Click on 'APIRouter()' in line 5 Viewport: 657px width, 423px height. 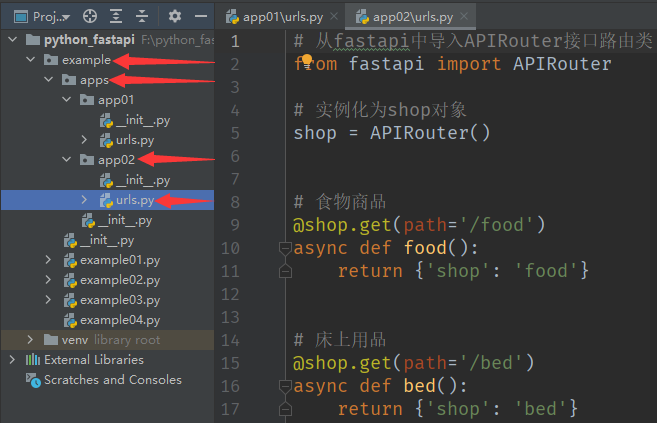pos(429,133)
